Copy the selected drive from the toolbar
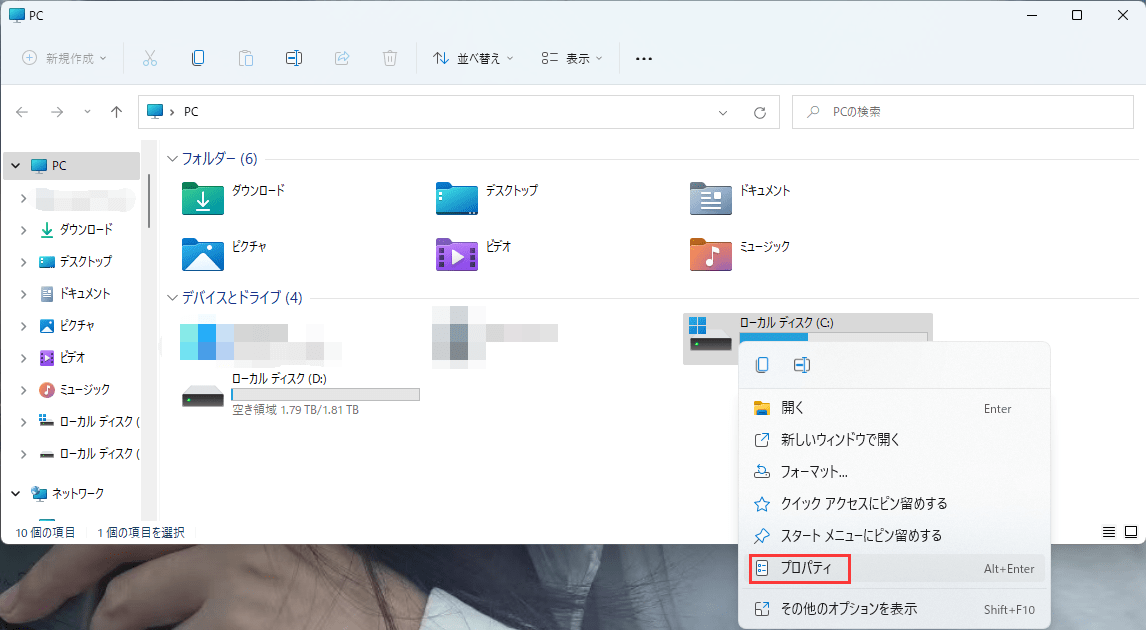This screenshot has height=630, width=1146. tap(198, 57)
